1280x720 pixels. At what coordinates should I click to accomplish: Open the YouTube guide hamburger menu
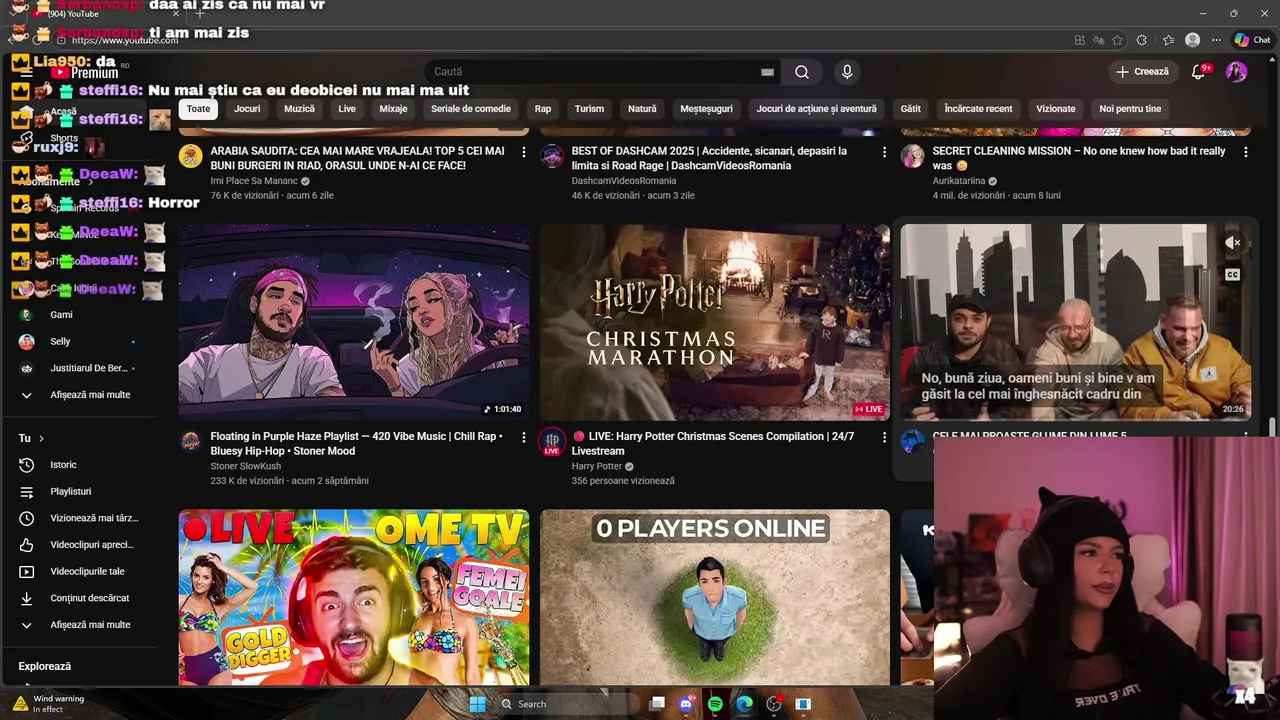coord(27,72)
